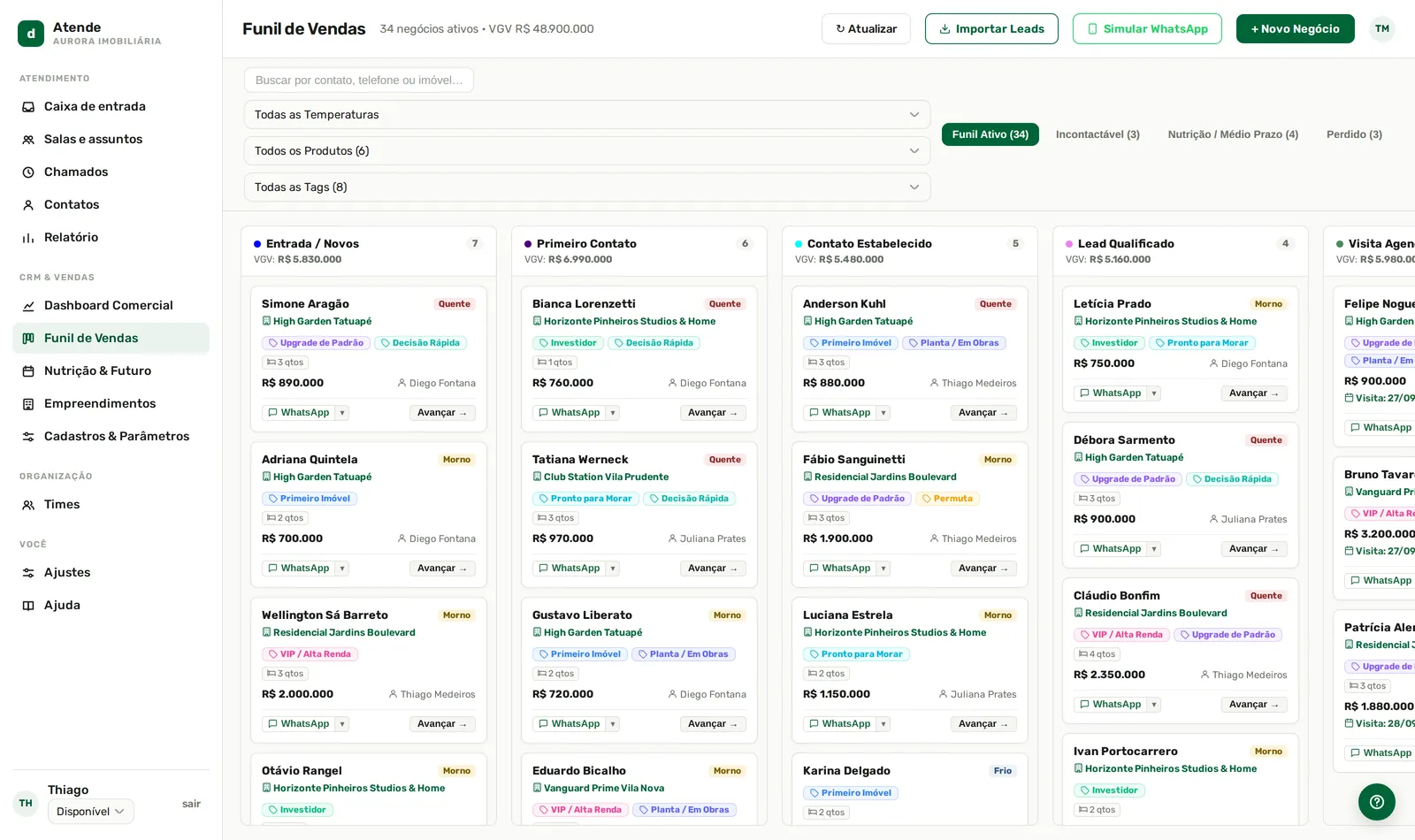Open Chamados clock icon in sidebar
The width and height of the screenshot is (1415, 840).
[28, 172]
